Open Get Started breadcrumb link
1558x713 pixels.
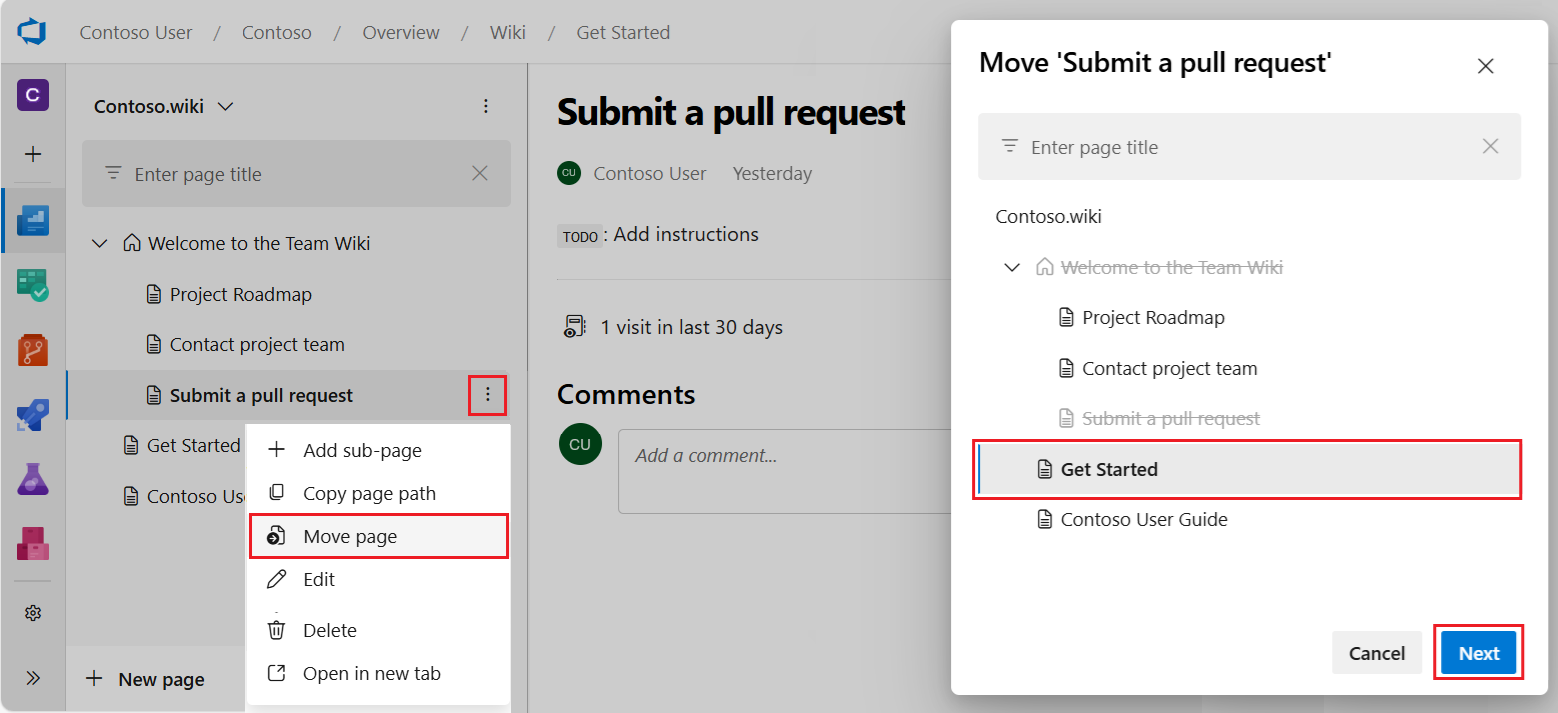point(623,32)
